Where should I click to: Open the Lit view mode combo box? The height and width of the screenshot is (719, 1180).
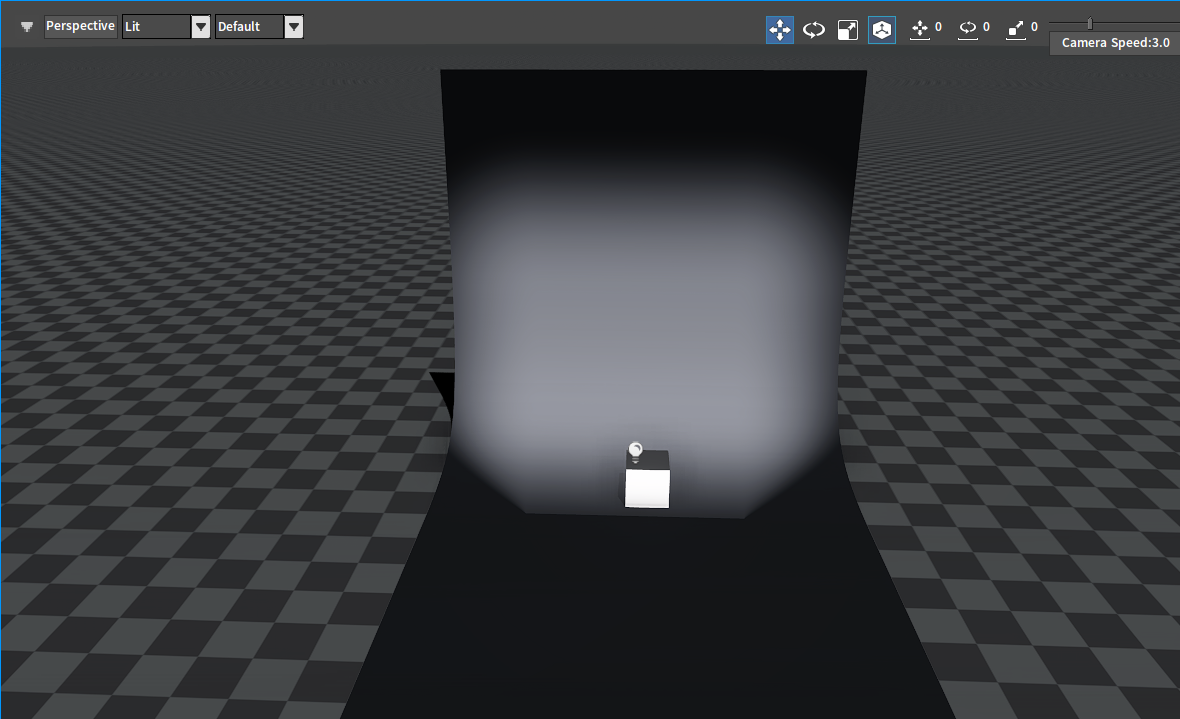(157, 26)
